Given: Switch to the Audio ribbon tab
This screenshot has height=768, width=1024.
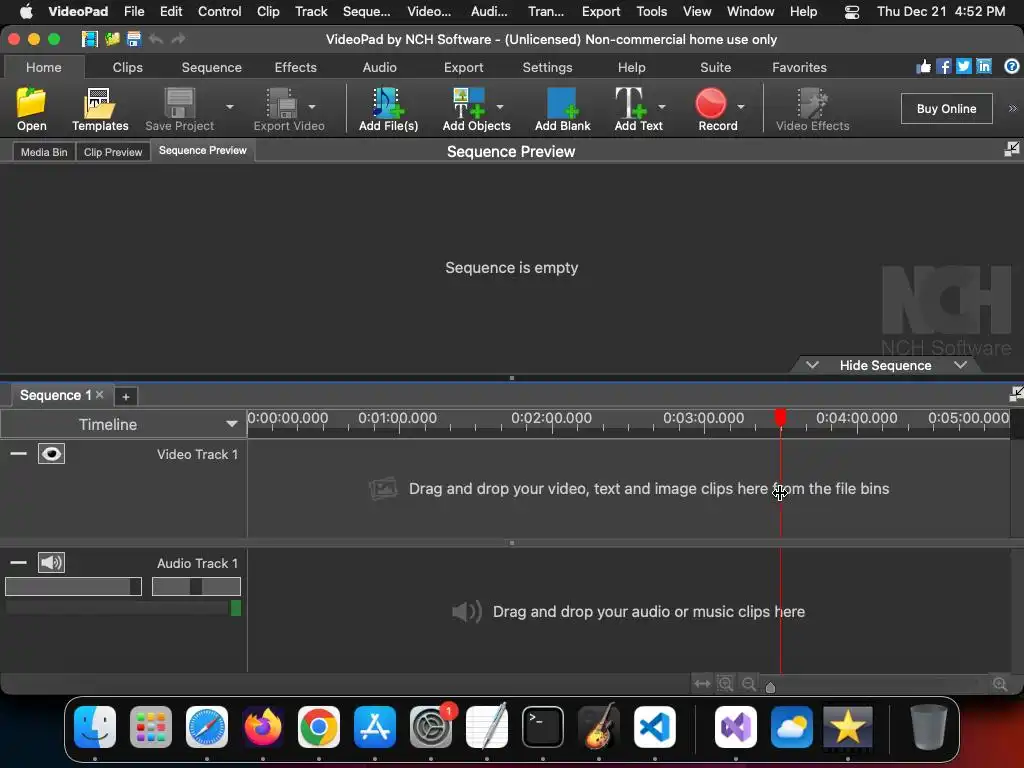Looking at the screenshot, I should point(379,67).
